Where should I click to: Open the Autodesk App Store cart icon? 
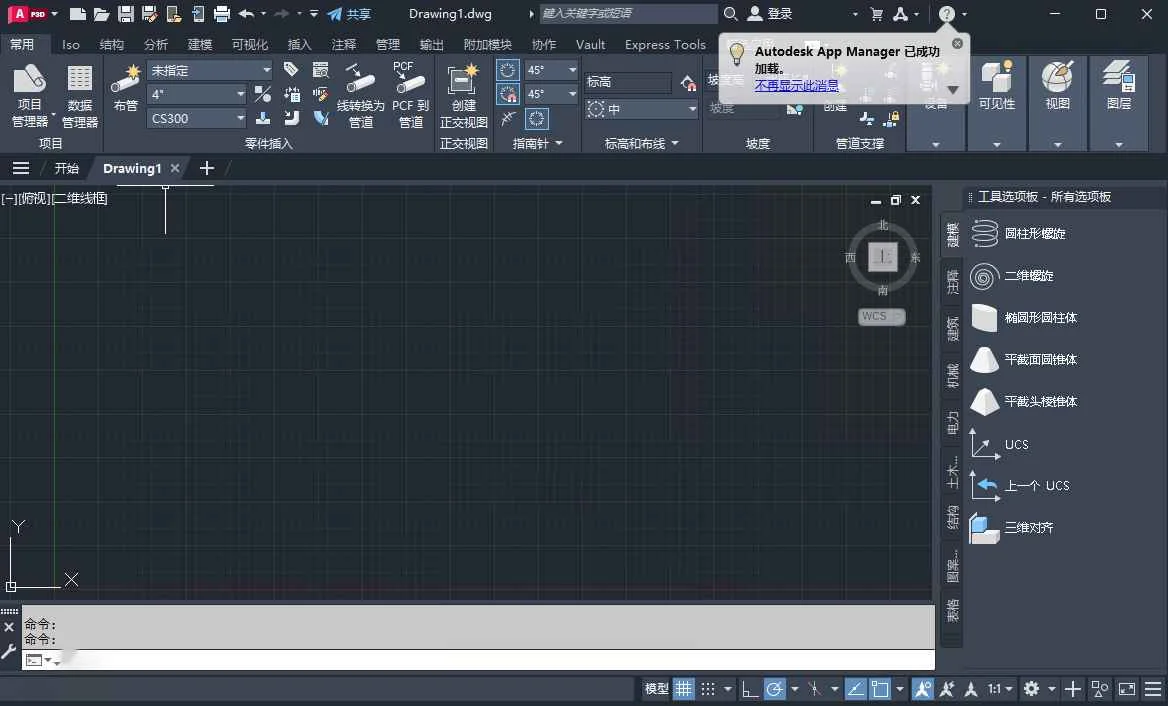[877, 13]
